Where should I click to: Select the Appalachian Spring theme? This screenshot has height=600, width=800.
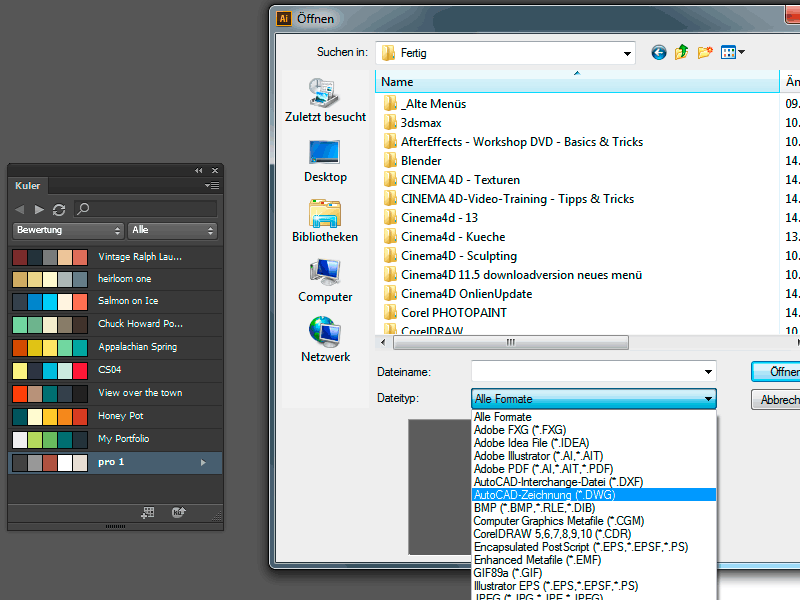[115, 347]
